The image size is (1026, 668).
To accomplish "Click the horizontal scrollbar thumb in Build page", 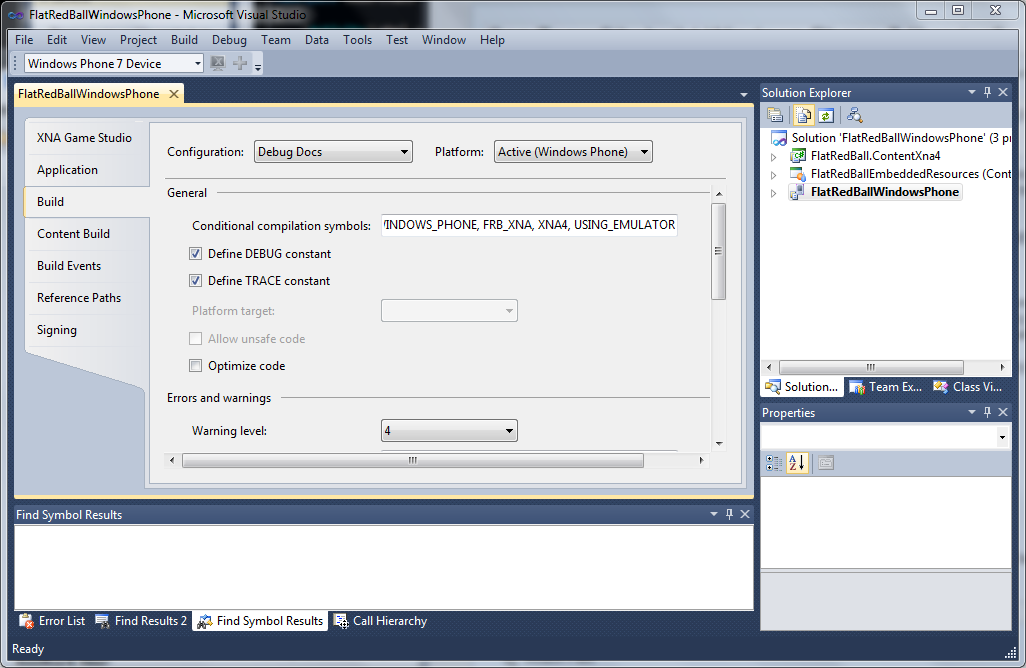I will (413, 461).
